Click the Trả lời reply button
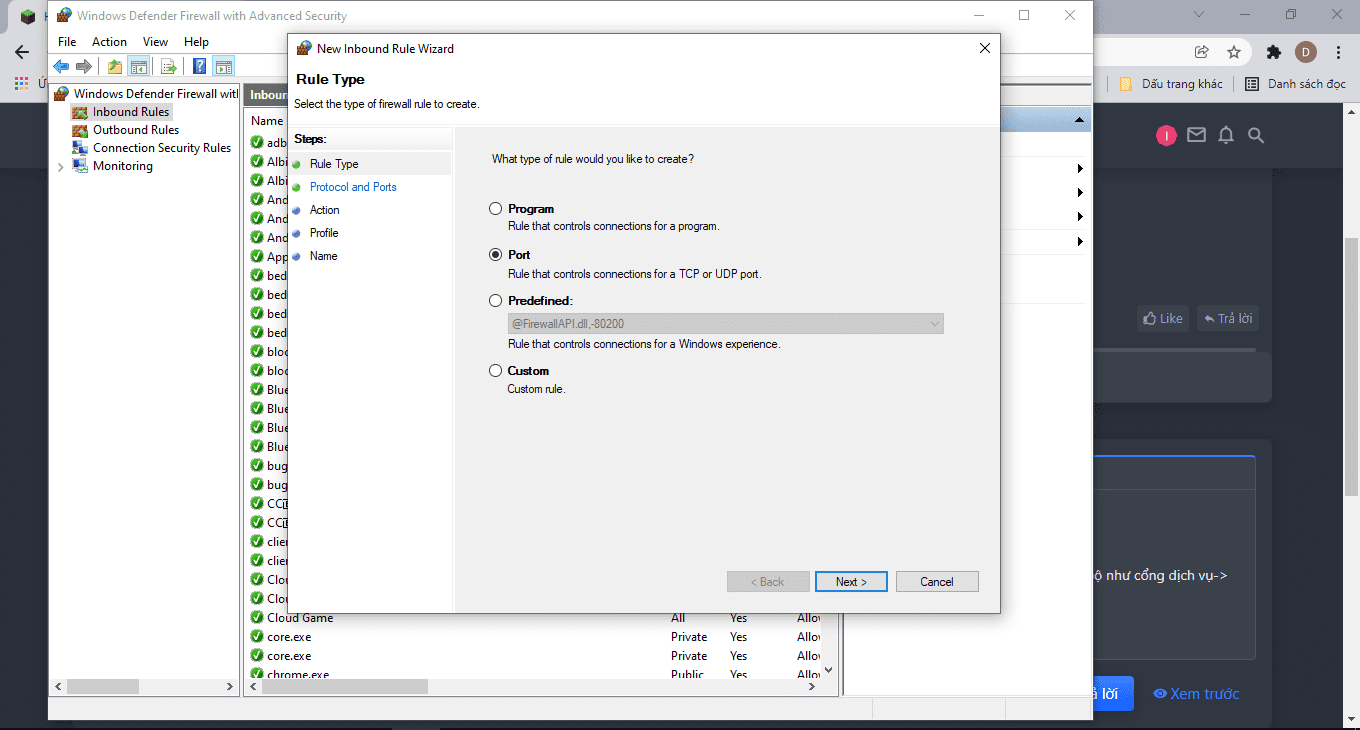Screen dimensions: 1360x730 (x=1228, y=319)
